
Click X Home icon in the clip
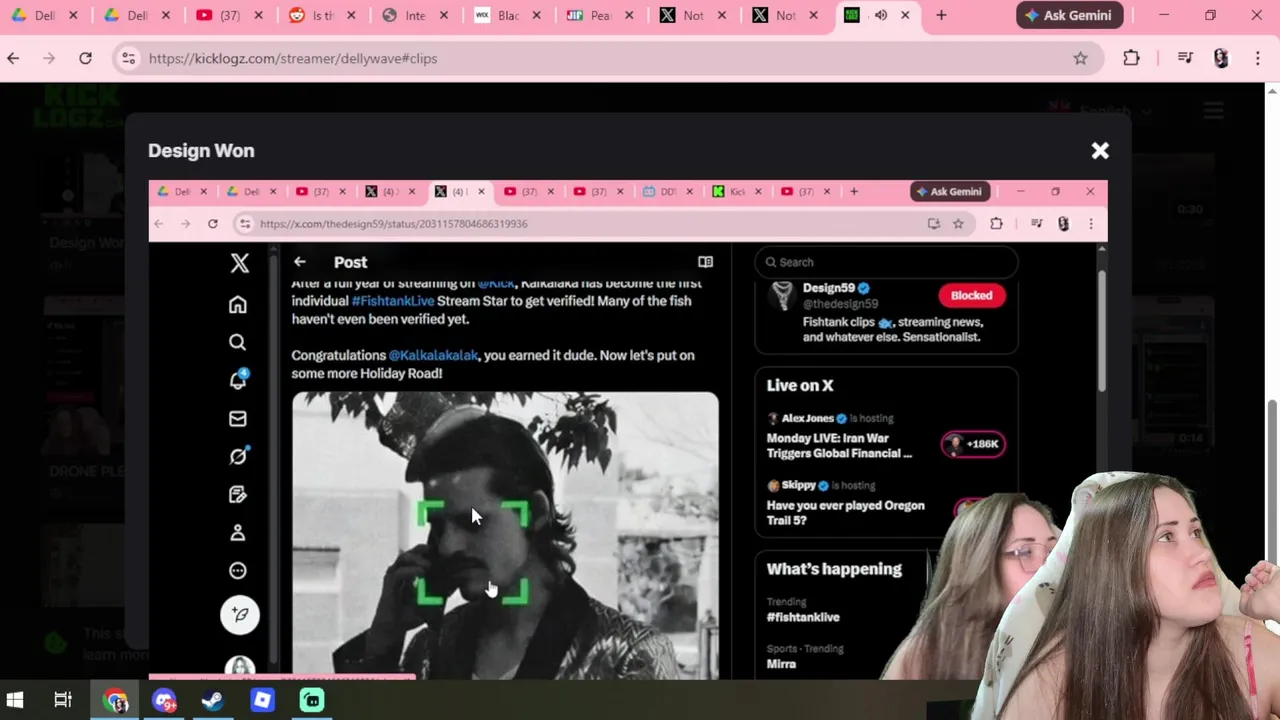(x=238, y=305)
